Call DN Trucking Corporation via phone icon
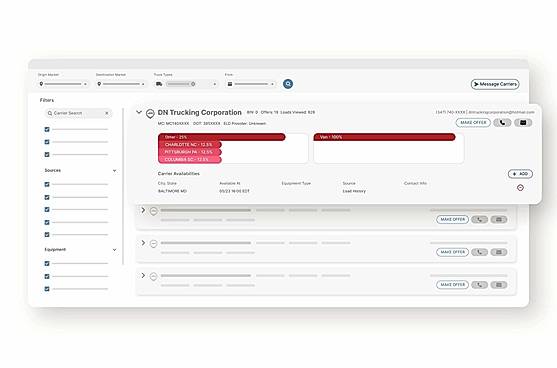 click(x=502, y=123)
